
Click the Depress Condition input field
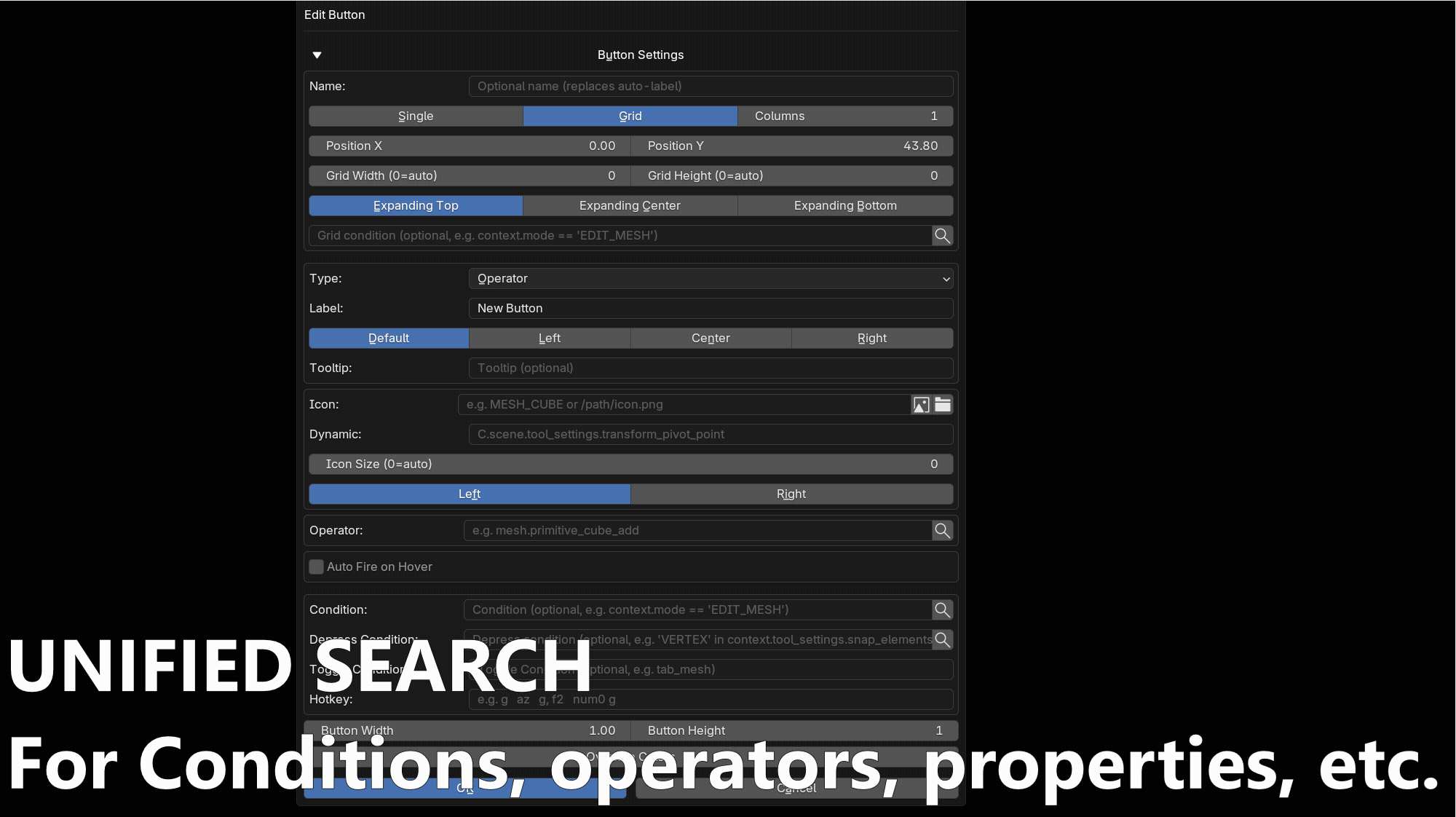click(697, 639)
